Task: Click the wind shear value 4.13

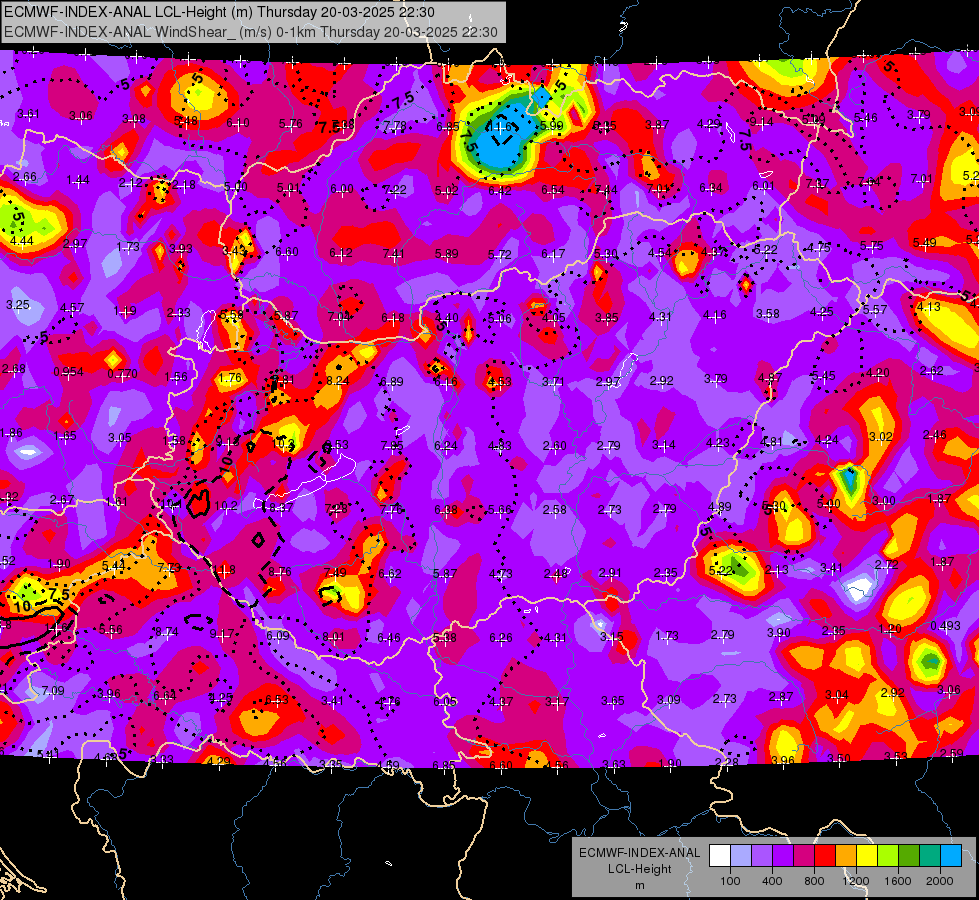Action: click(x=928, y=307)
